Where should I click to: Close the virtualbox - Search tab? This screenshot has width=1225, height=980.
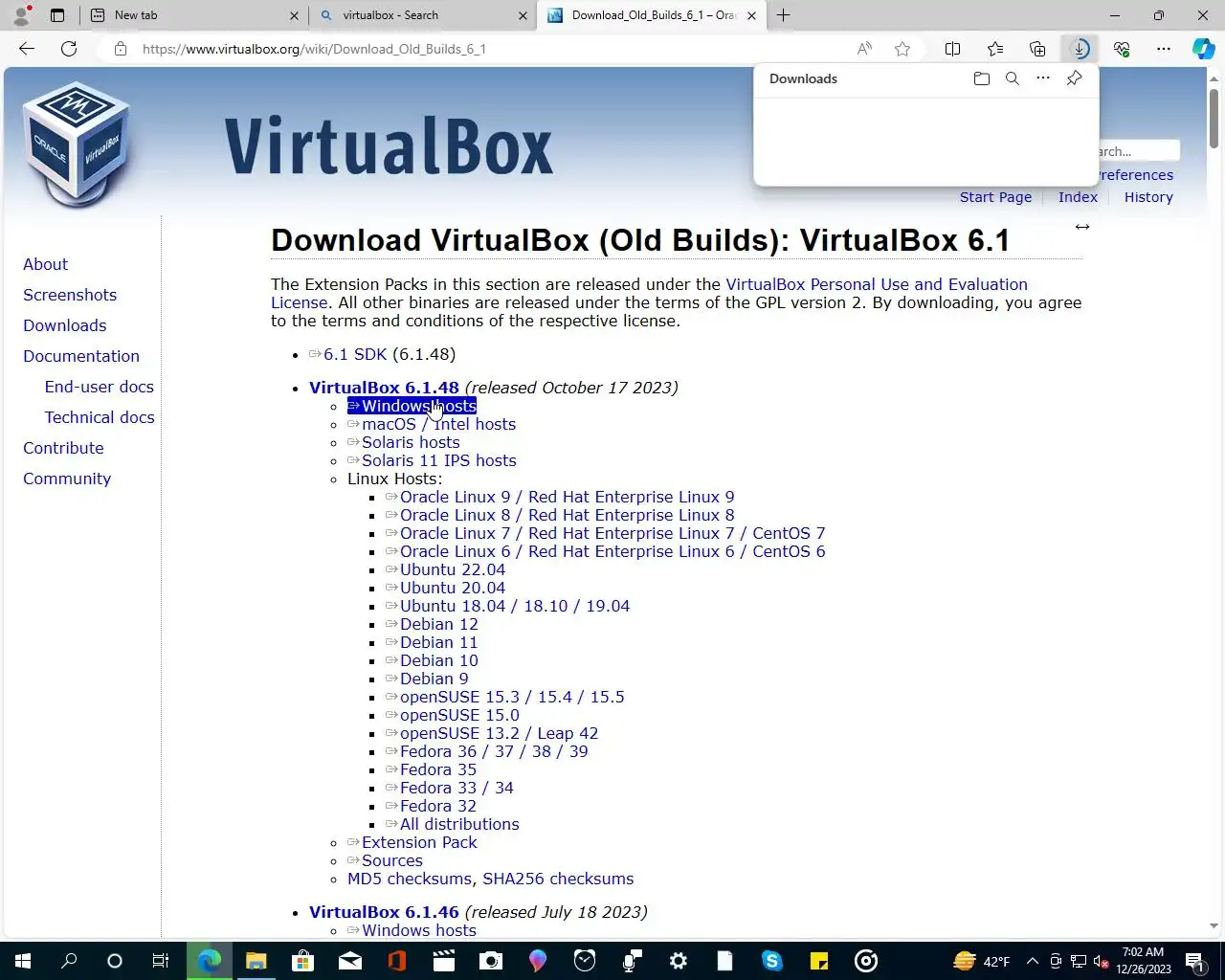click(x=523, y=15)
